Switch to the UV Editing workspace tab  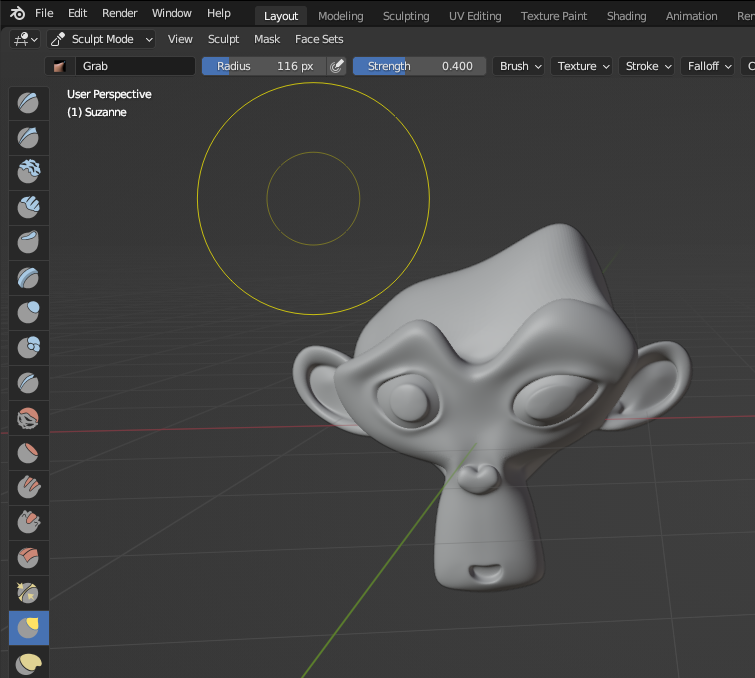[x=475, y=16]
